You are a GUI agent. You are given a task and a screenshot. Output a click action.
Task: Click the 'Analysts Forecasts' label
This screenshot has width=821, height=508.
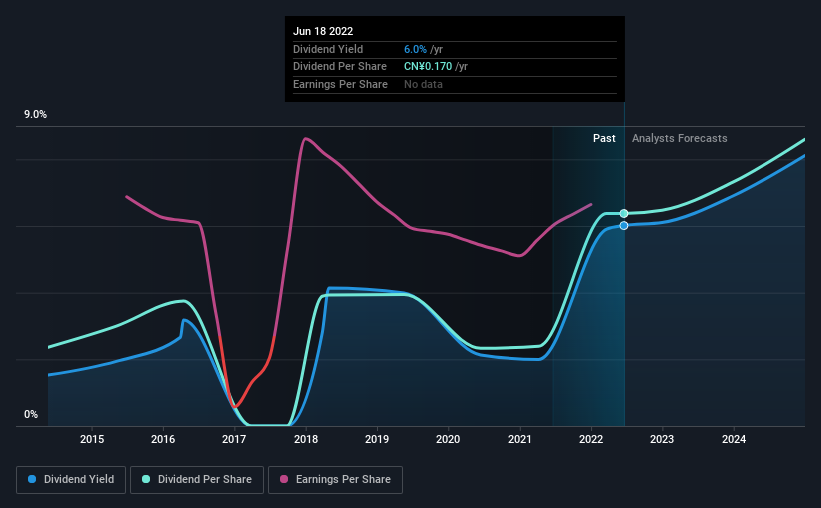680,138
